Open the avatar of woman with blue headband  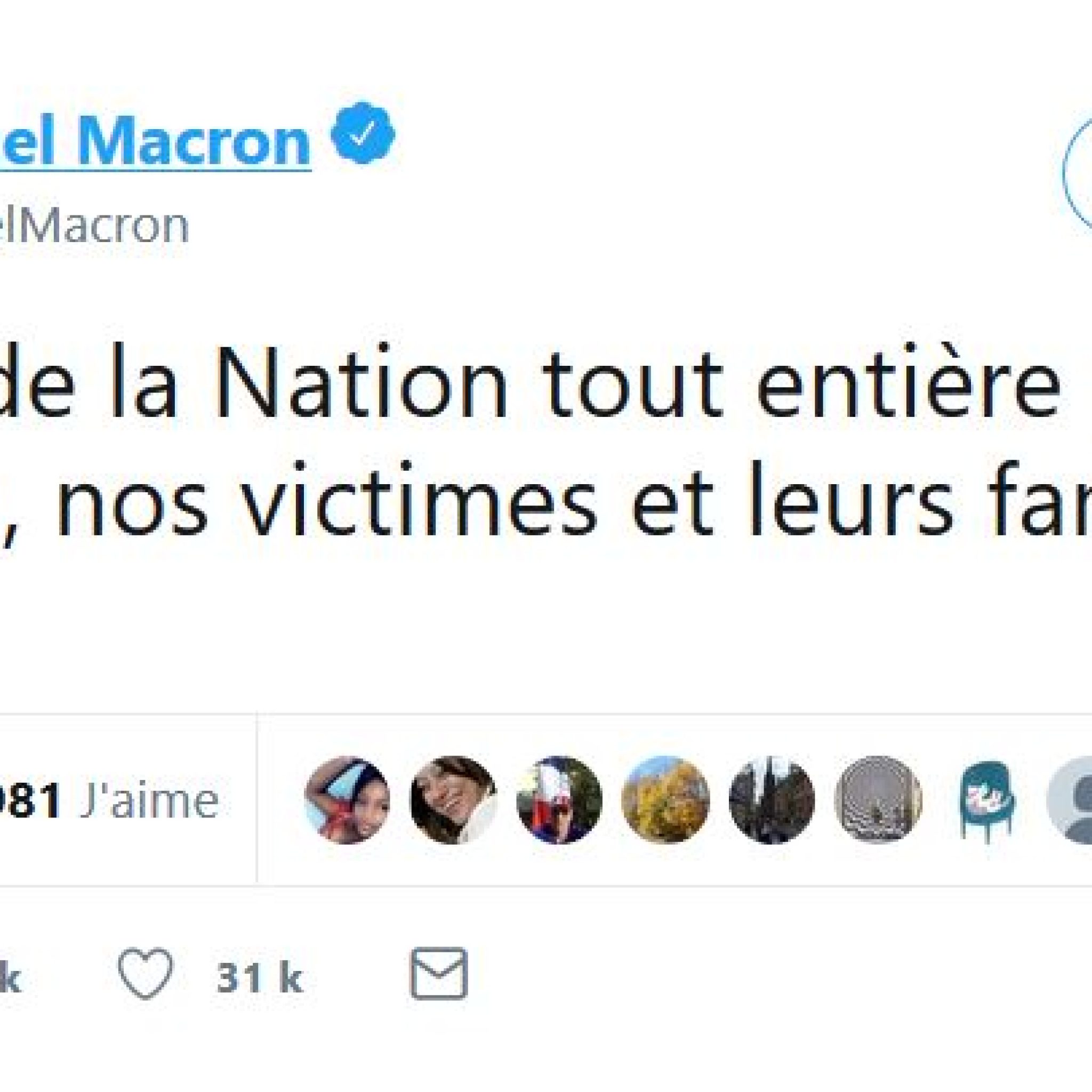pos(347,800)
